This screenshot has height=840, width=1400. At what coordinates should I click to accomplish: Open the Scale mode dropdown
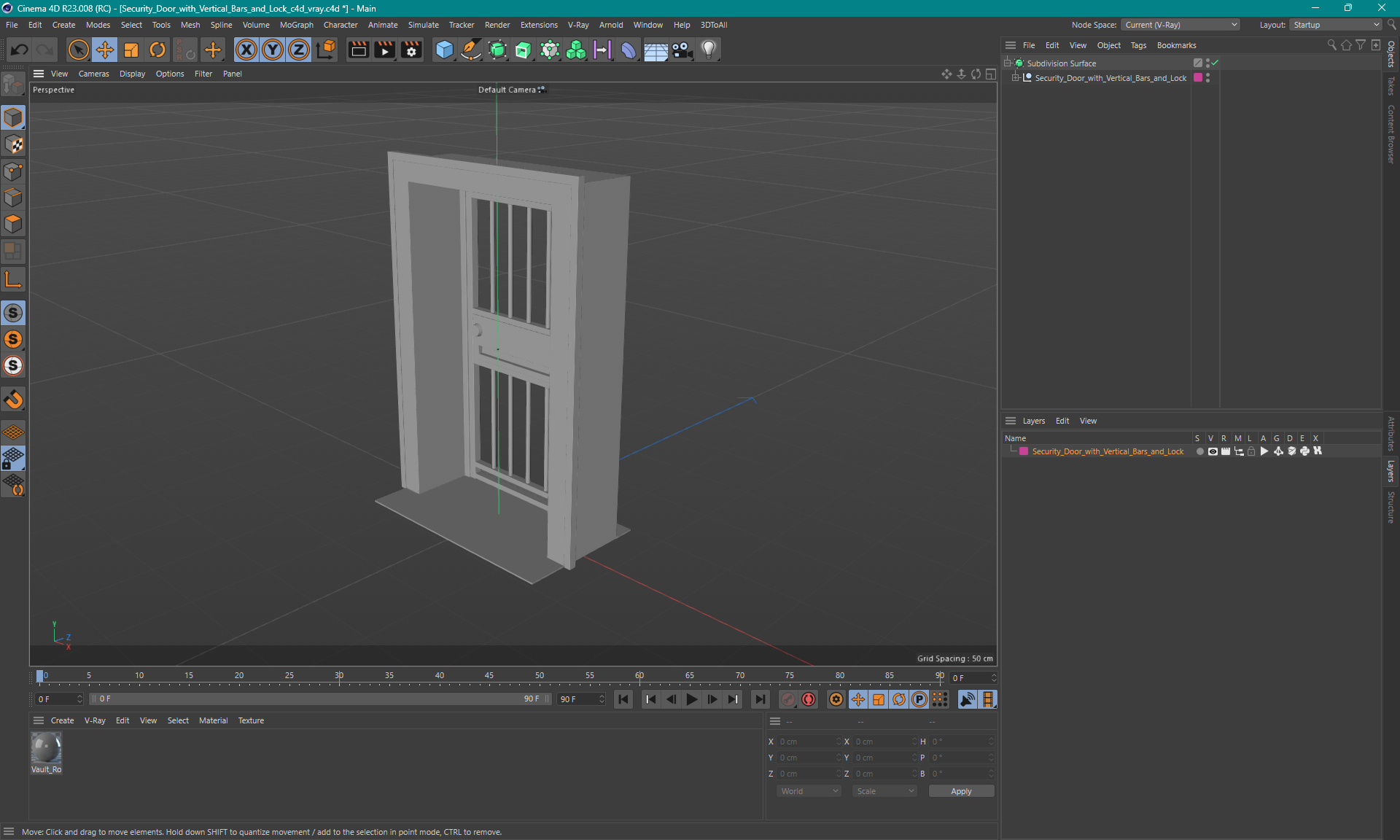click(884, 791)
